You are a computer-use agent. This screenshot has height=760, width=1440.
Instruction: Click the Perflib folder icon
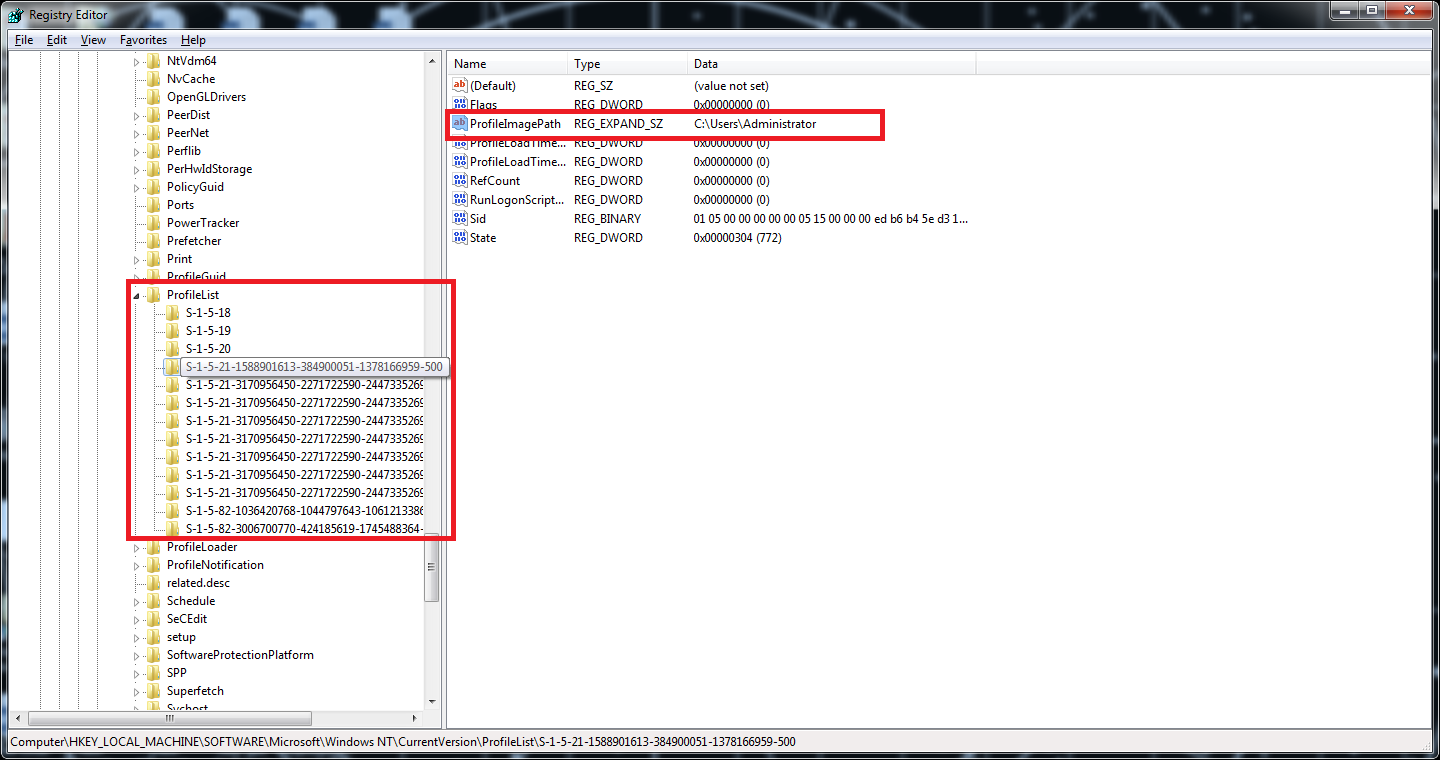click(153, 151)
